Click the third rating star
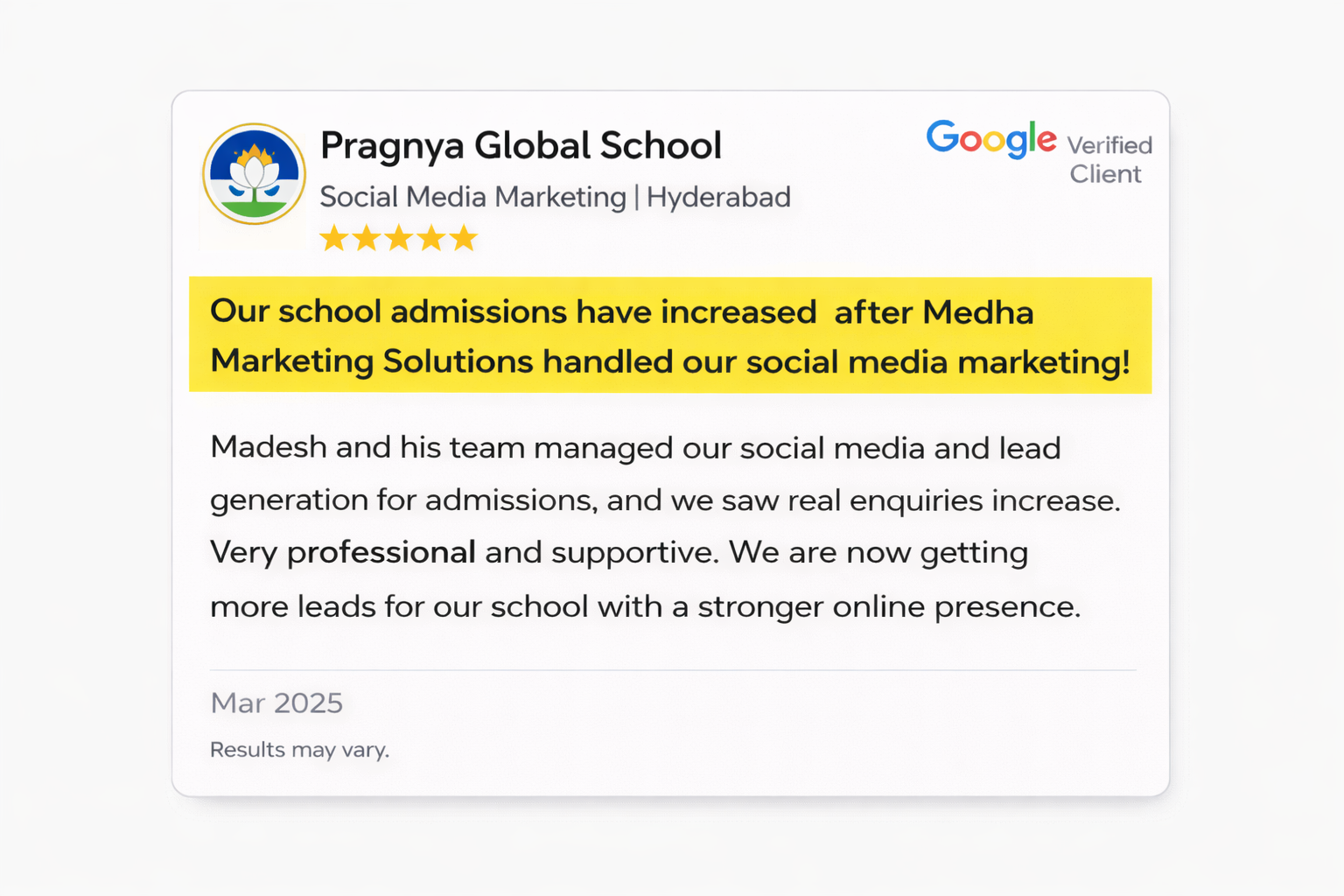The height and width of the screenshot is (896, 1344). [399, 238]
